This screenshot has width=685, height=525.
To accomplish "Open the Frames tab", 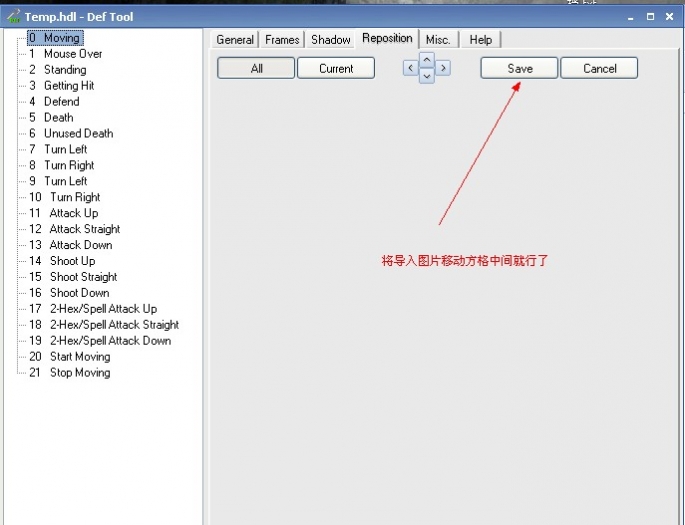I will coord(282,40).
